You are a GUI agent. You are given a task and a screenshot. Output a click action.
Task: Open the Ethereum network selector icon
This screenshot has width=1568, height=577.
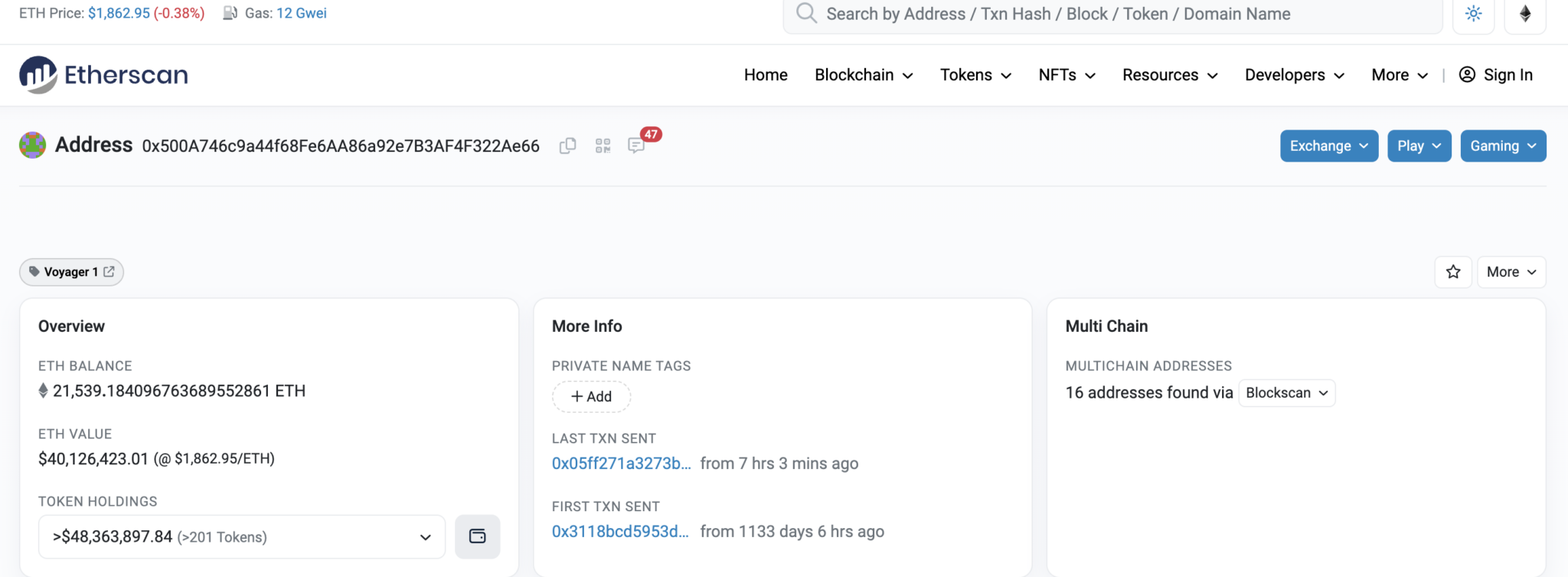tap(1525, 14)
